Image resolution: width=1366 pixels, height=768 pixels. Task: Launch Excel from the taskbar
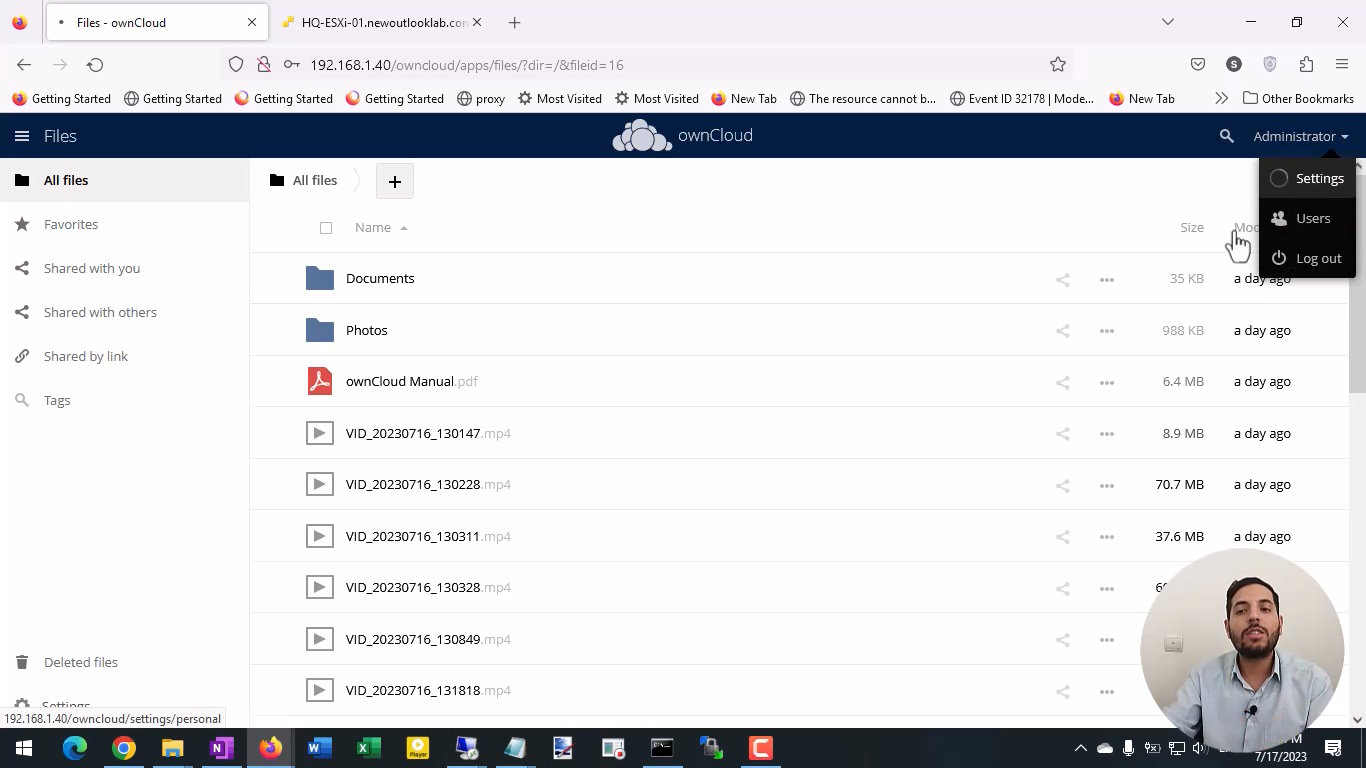pyautogui.click(x=369, y=748)
